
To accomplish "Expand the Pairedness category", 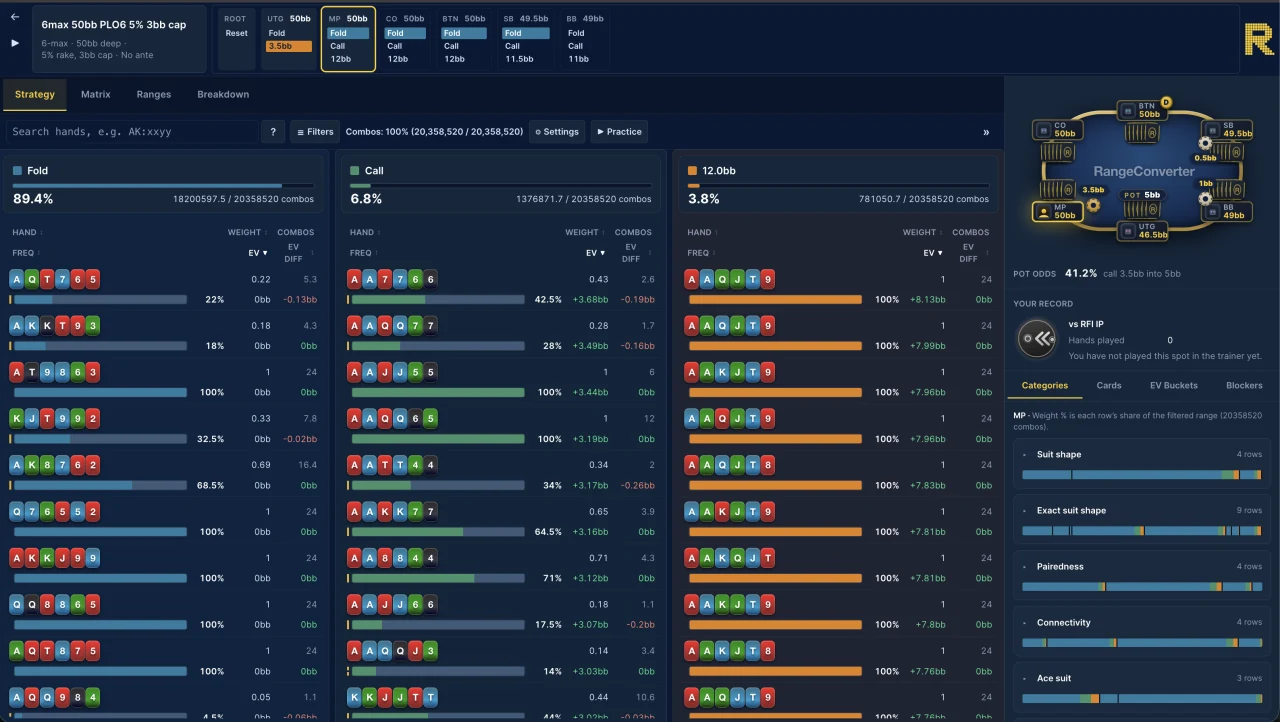I will tap(1142, 575).
